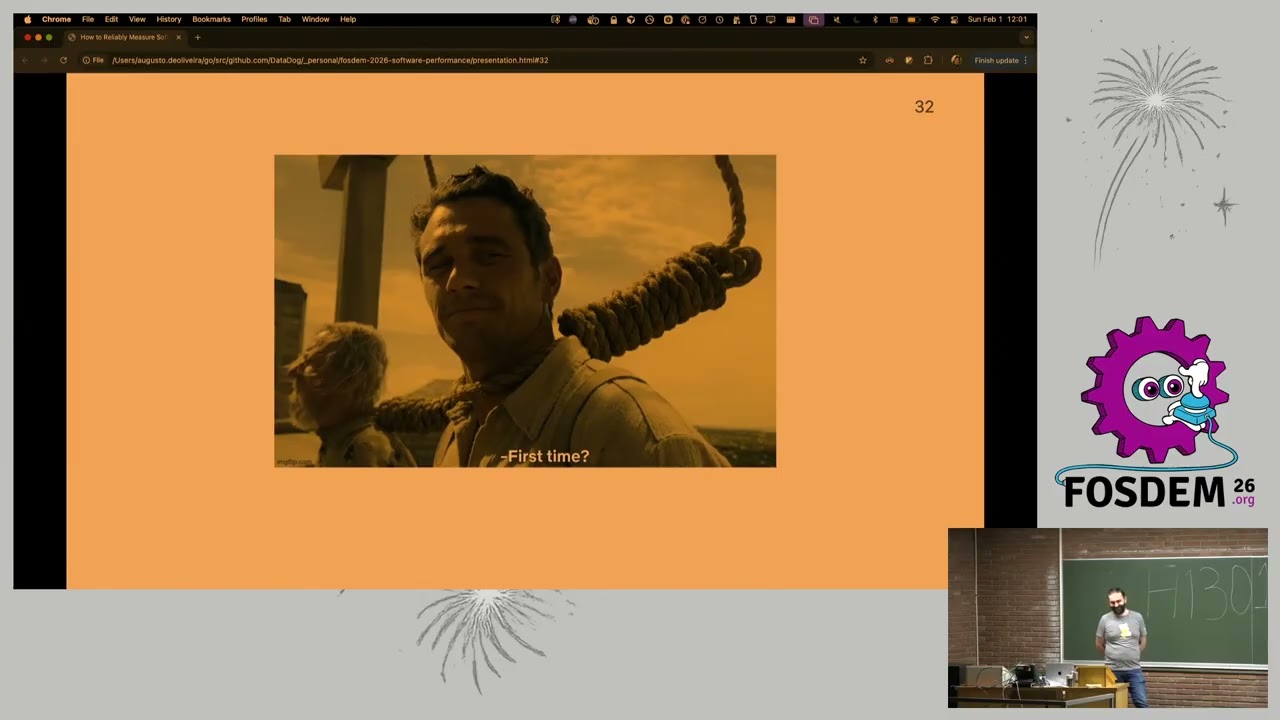
Task: Click the pencil note extension icon
Action: [909, 60]
